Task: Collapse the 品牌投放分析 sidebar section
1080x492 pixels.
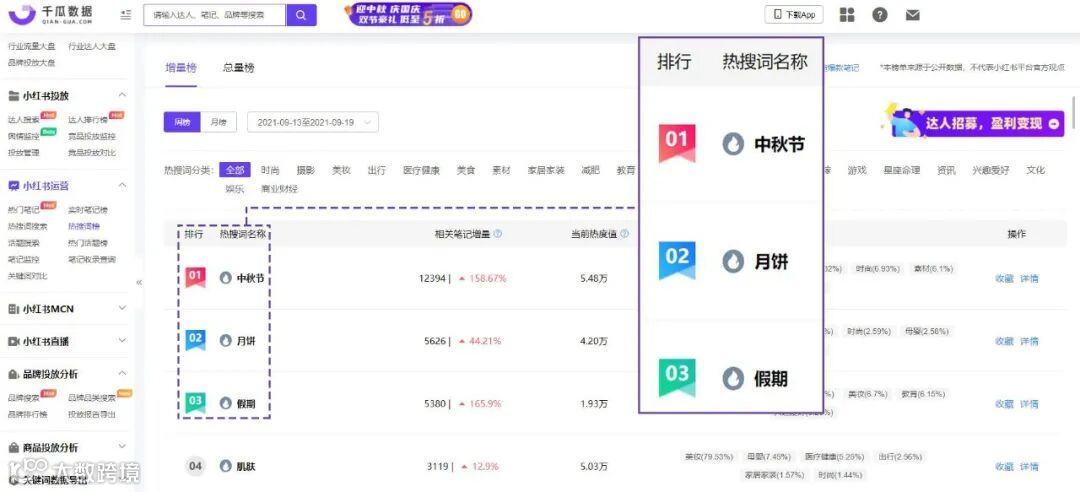Action: click(x=122, y=373)
